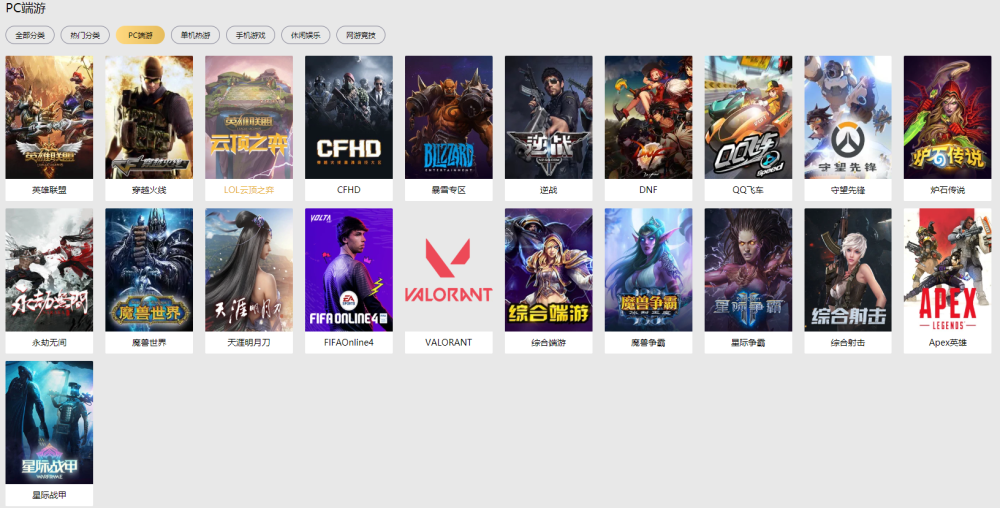Open the 星际争霸 cover image
The width and height of the screenshot is (1000, 508).
tap(748, 270)
